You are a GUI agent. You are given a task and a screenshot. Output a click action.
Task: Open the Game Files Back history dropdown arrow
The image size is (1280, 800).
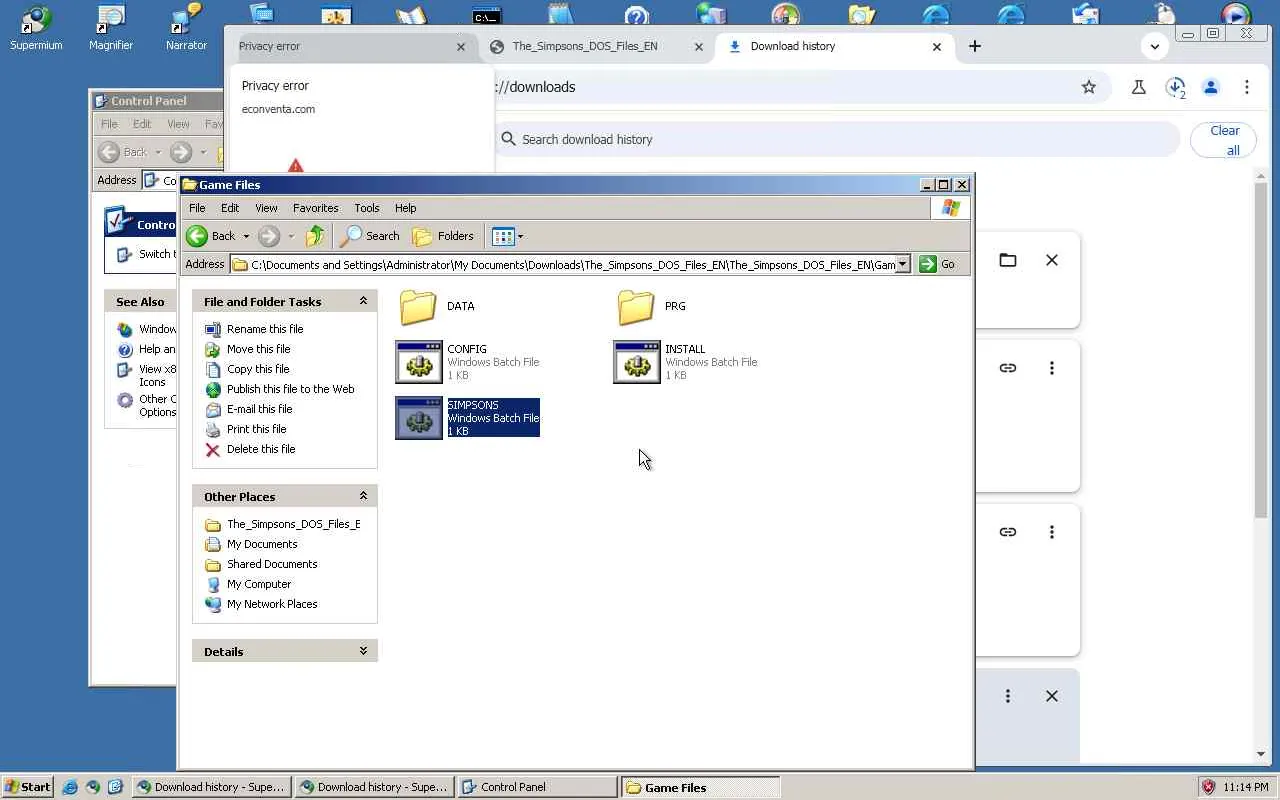[x=246, y=237]
